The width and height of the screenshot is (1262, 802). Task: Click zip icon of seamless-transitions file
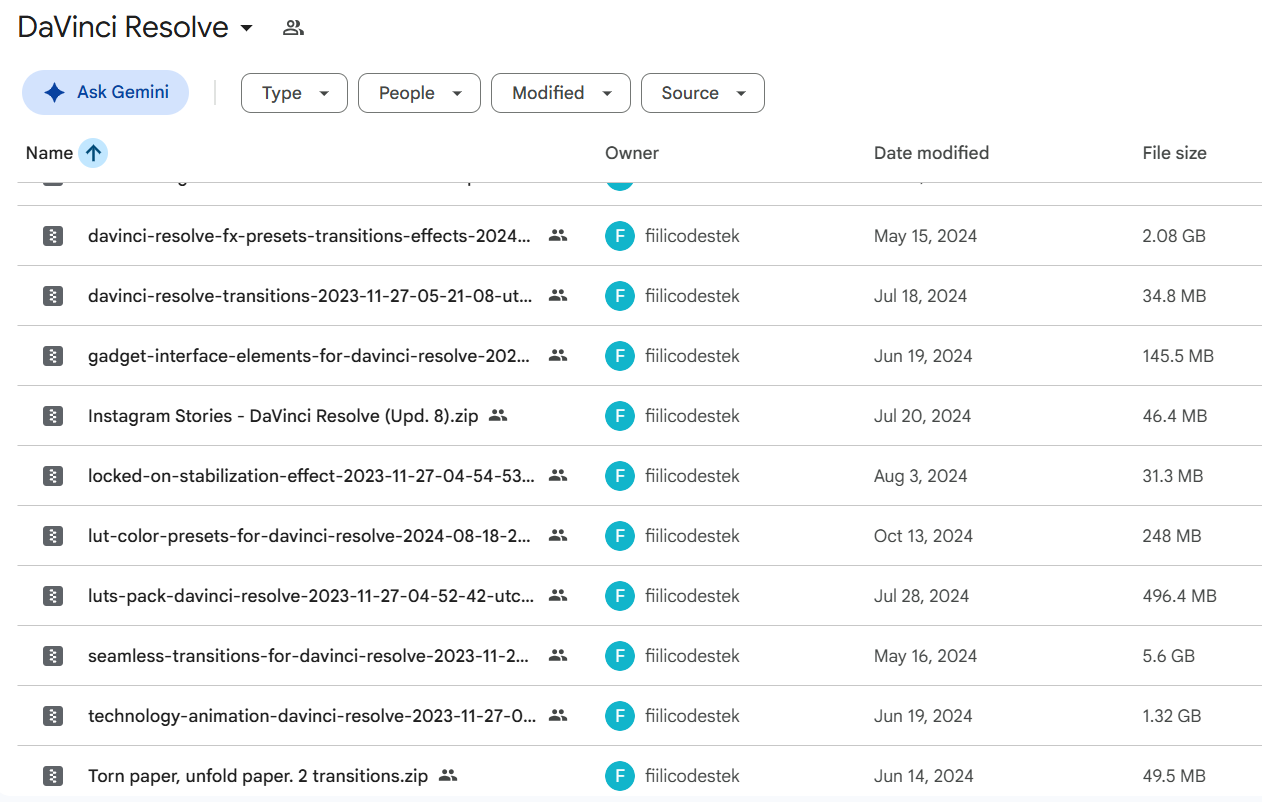(53, 656)
